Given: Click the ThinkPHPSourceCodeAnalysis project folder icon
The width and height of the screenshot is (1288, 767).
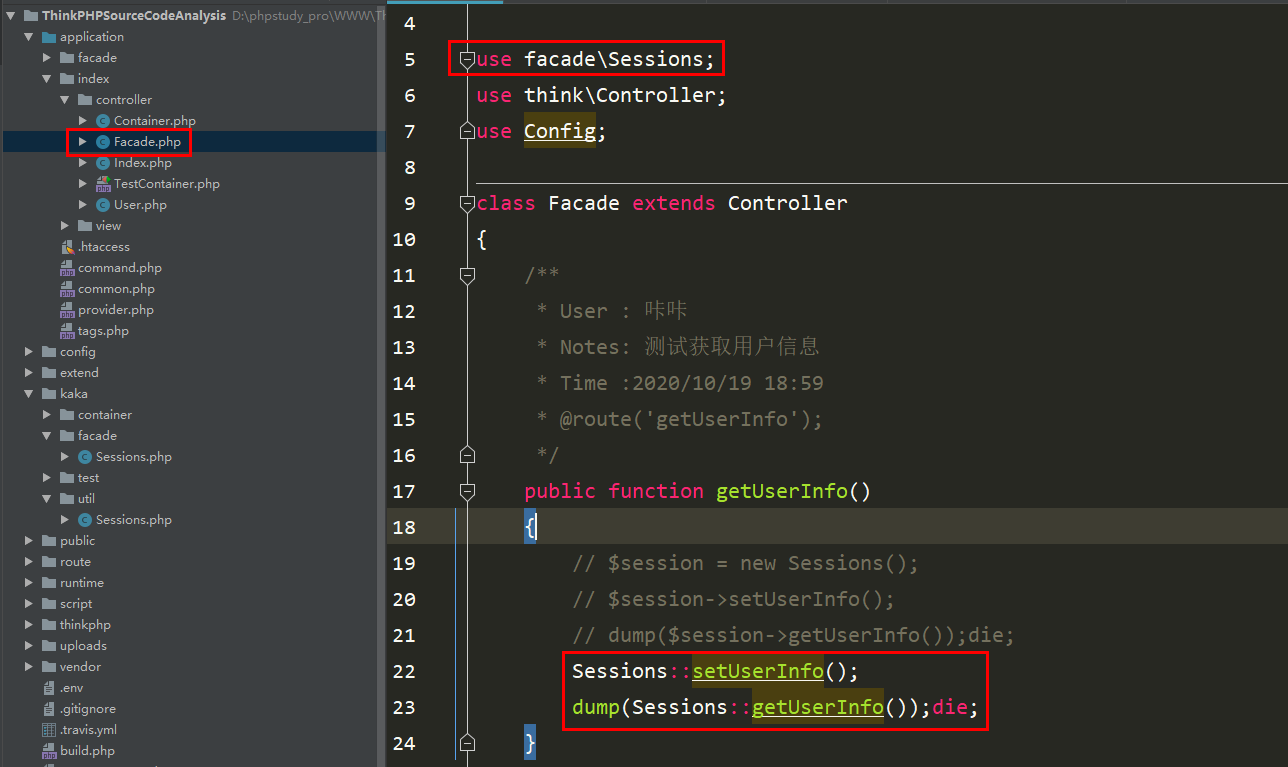Looking at the screenshot, I should 30,16.
